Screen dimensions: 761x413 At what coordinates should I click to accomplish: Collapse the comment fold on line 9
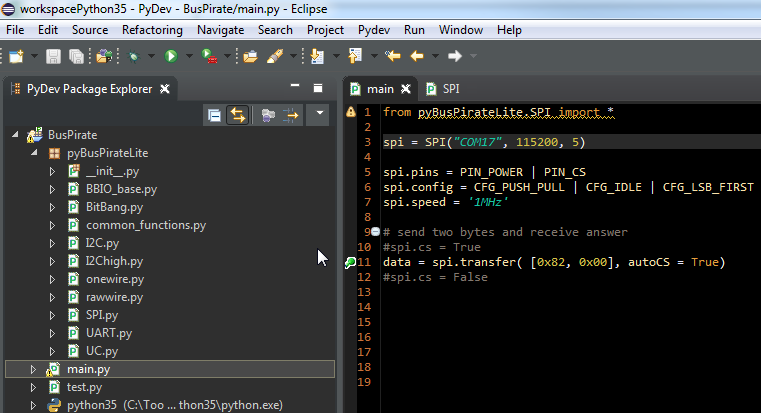click(376, 232)
